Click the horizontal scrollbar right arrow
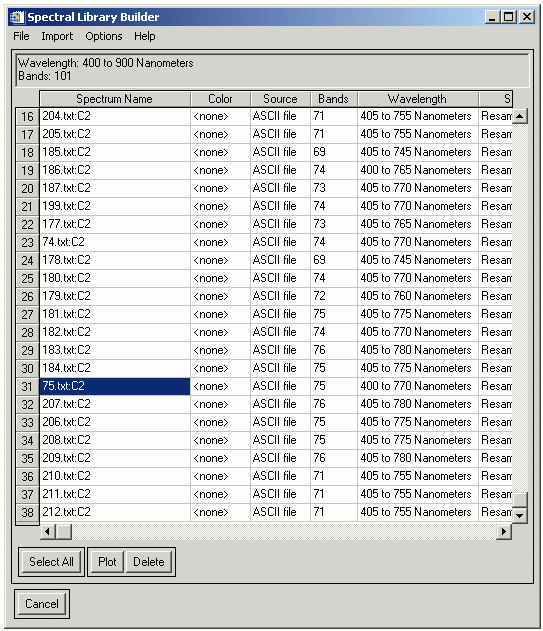Image resolution: width=543 pixels, height=631 pixels. click(x=504, y=532)
